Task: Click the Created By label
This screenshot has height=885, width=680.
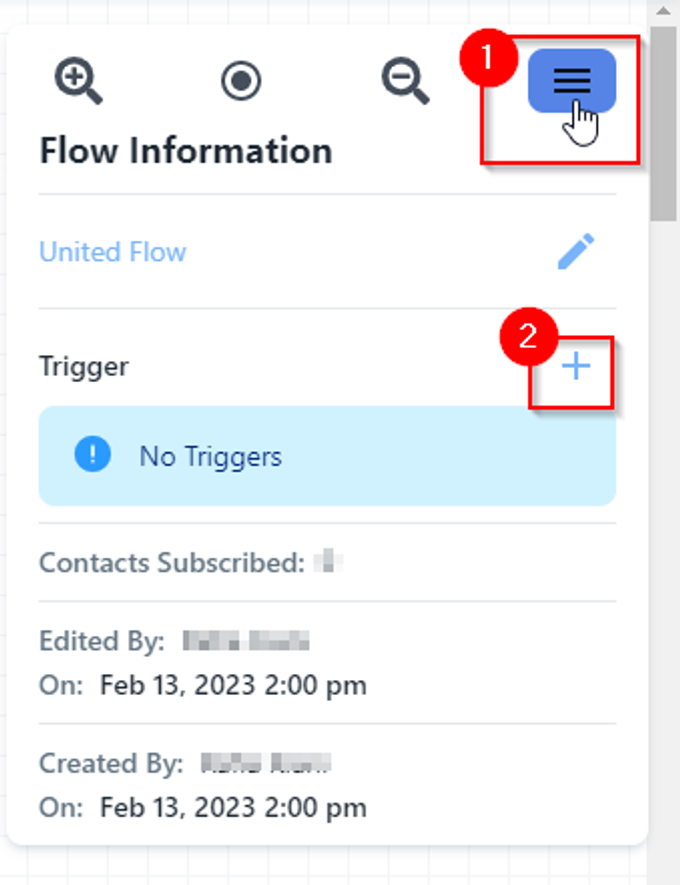Action: 111,765
